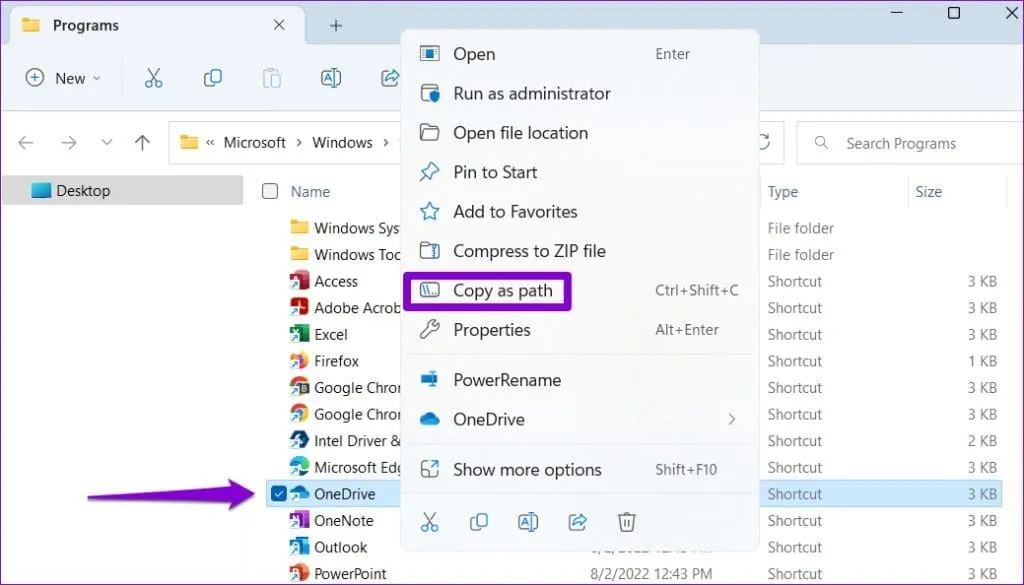The image size is (1024, 585).
Task: Select Copy as path menu item
Action: click(x=502, y=291)
